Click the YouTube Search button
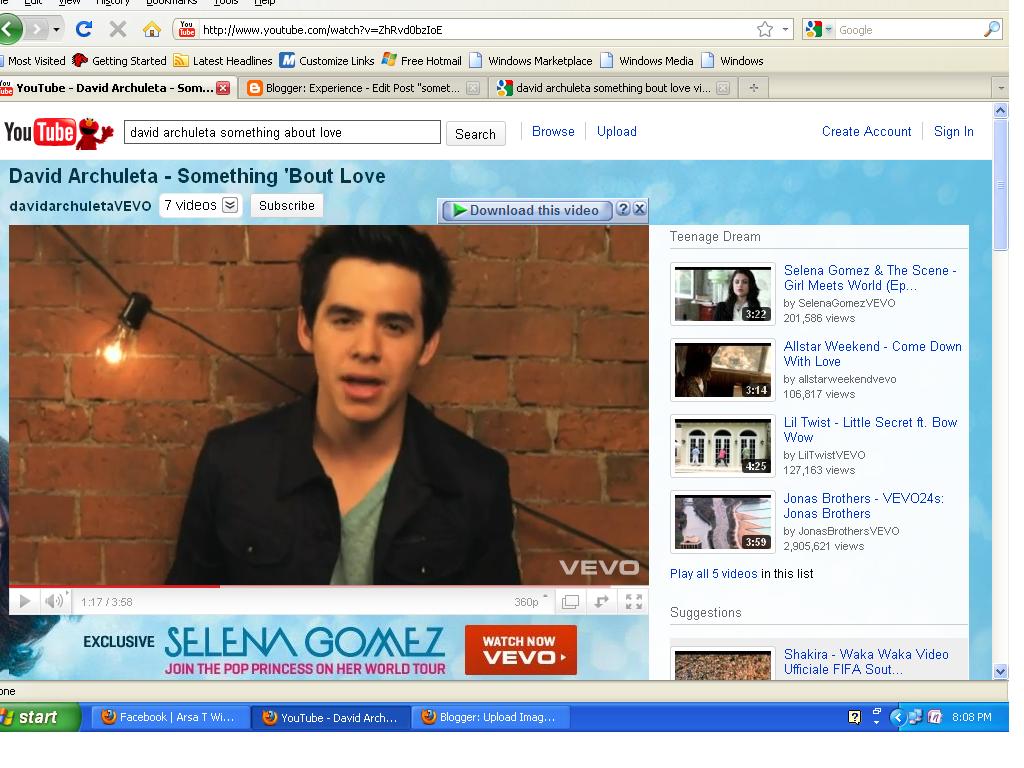 click(x=475, y=134)
